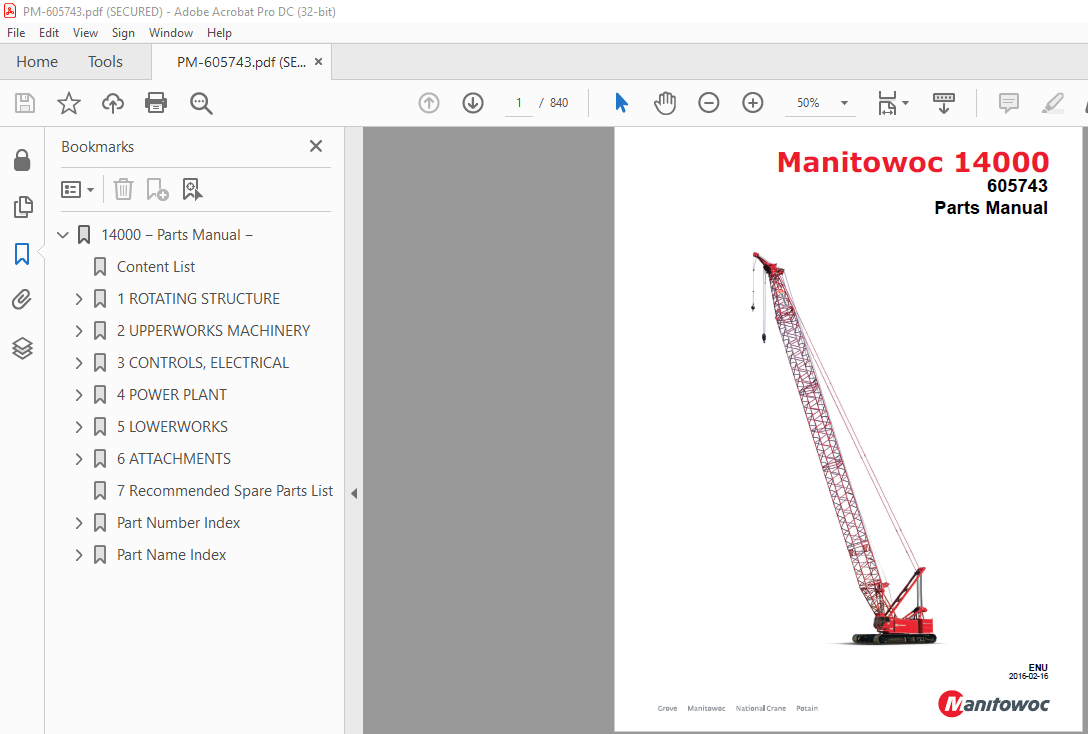Open security settings lock icon in sidebar
This screenshot has height=734, width=1088.
22,160
